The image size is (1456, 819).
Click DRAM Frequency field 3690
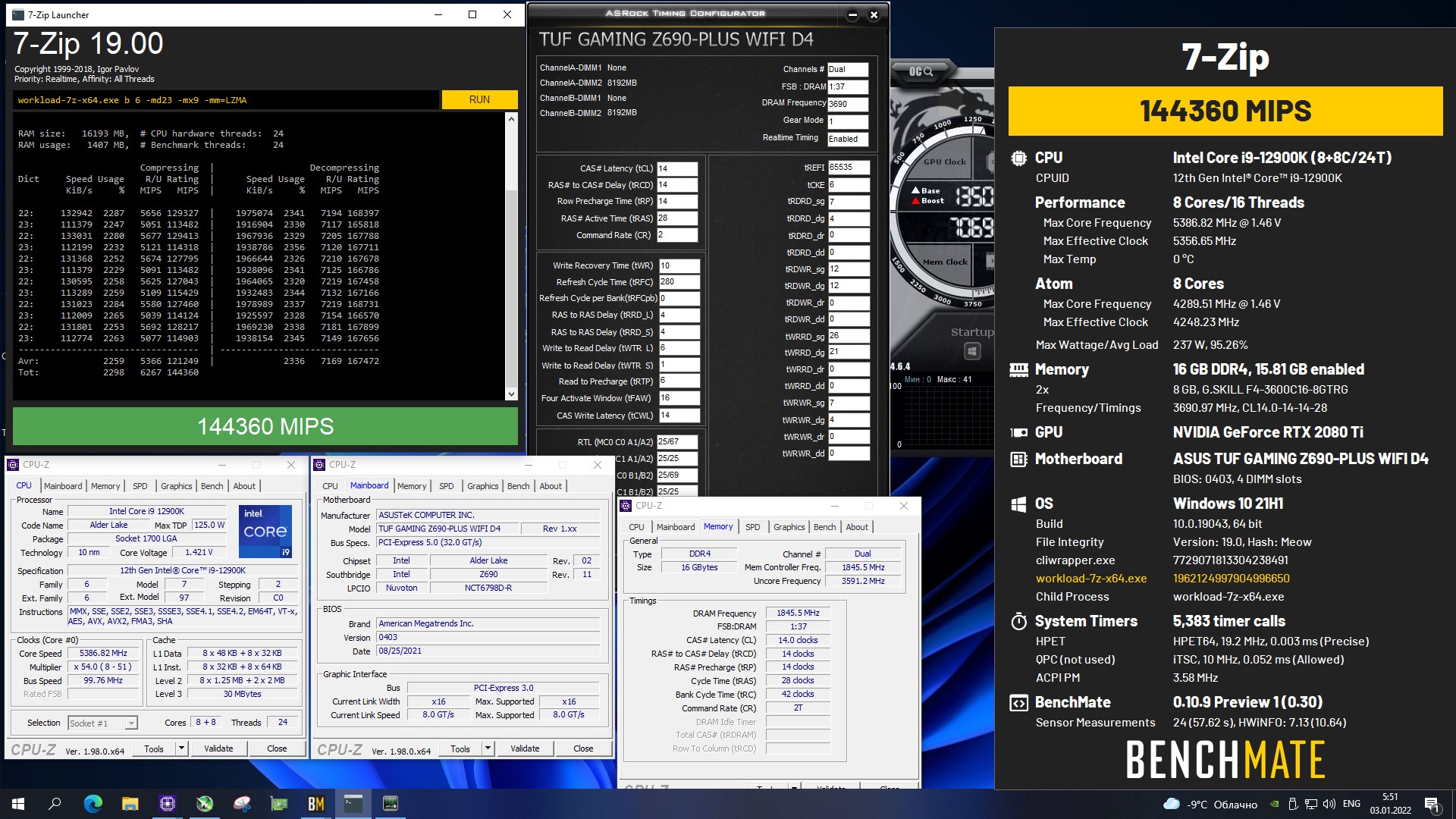pyautogui.click(x=848, y=104)
